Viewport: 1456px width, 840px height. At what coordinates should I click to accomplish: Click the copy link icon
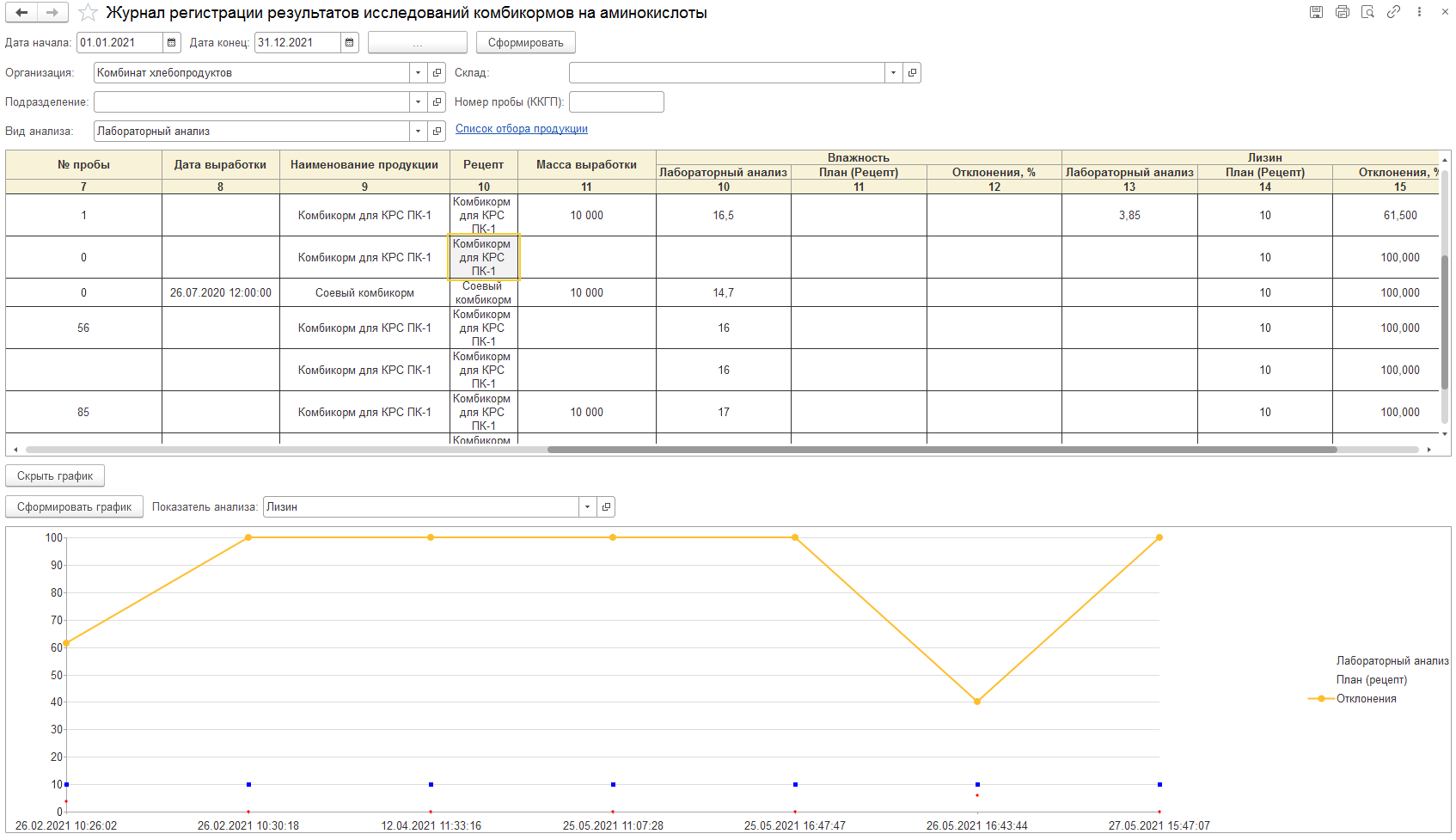click(1393, 12)
